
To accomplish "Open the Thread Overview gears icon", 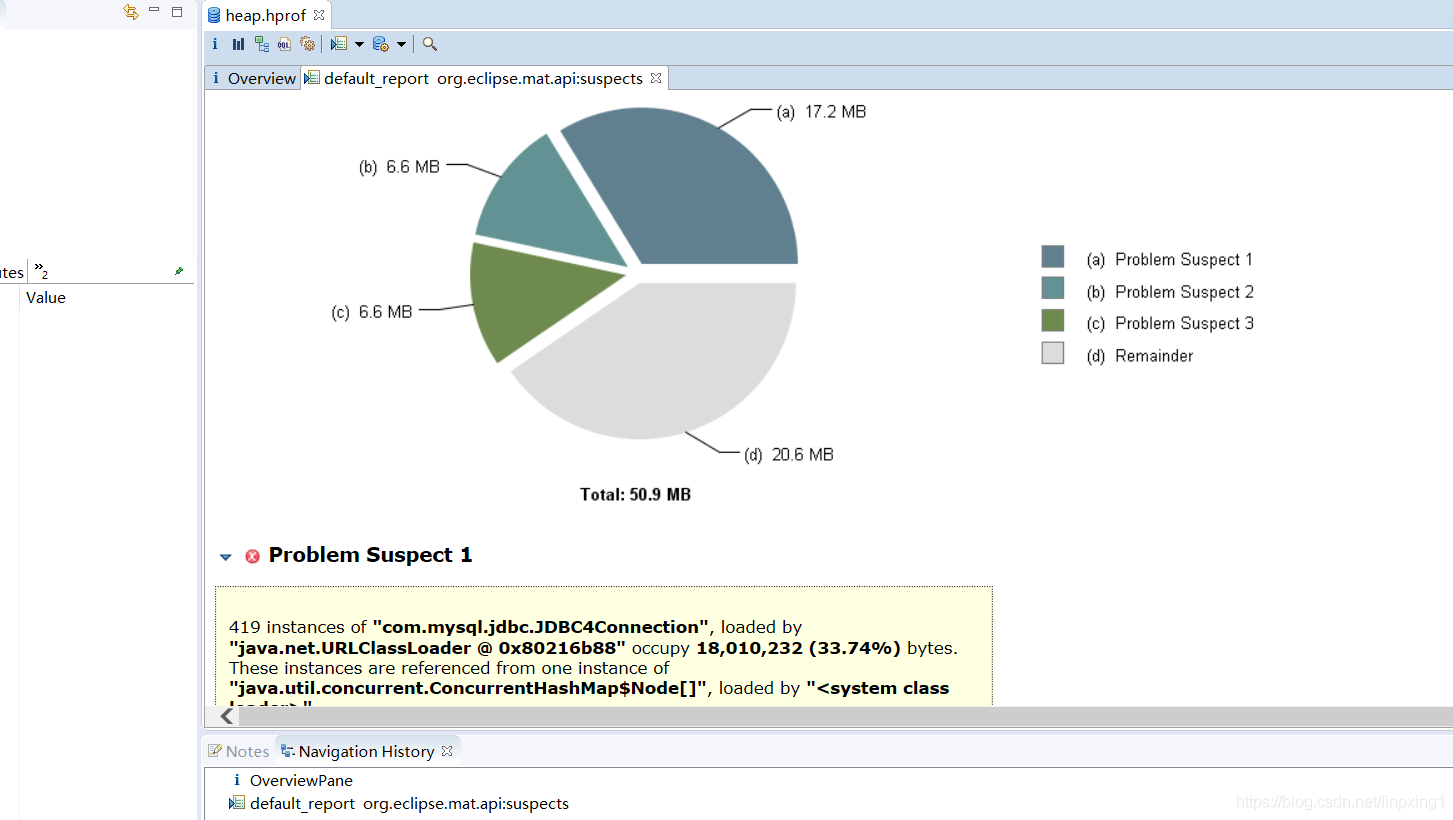I will pyautogui.click(x=307, y=44).
